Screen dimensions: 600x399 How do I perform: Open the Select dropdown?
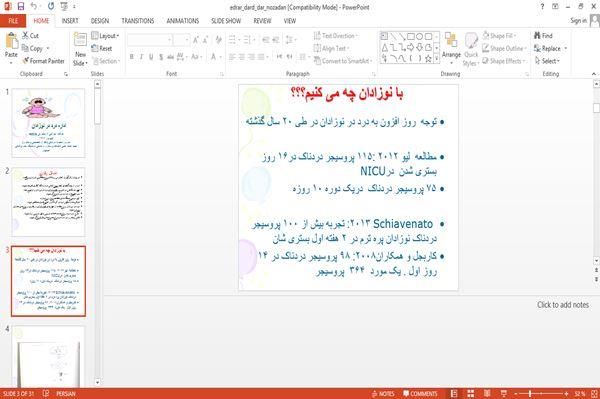point(548,61)
